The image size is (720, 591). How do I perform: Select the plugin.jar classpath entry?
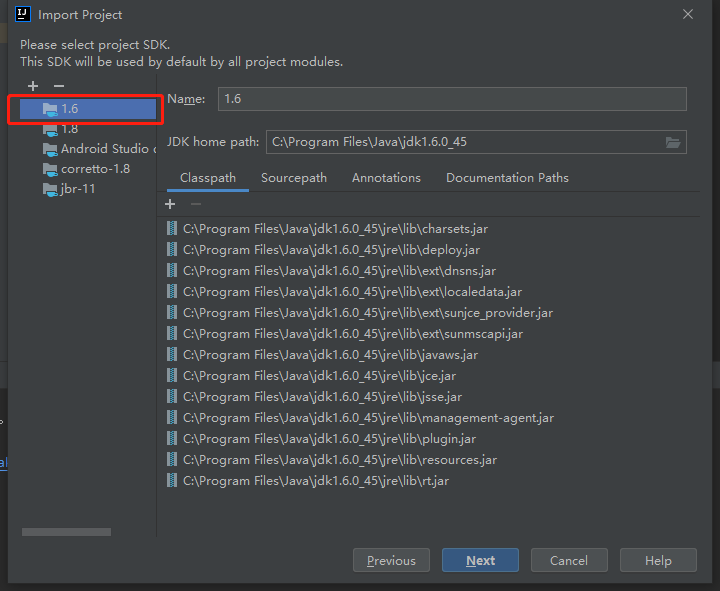321,439
